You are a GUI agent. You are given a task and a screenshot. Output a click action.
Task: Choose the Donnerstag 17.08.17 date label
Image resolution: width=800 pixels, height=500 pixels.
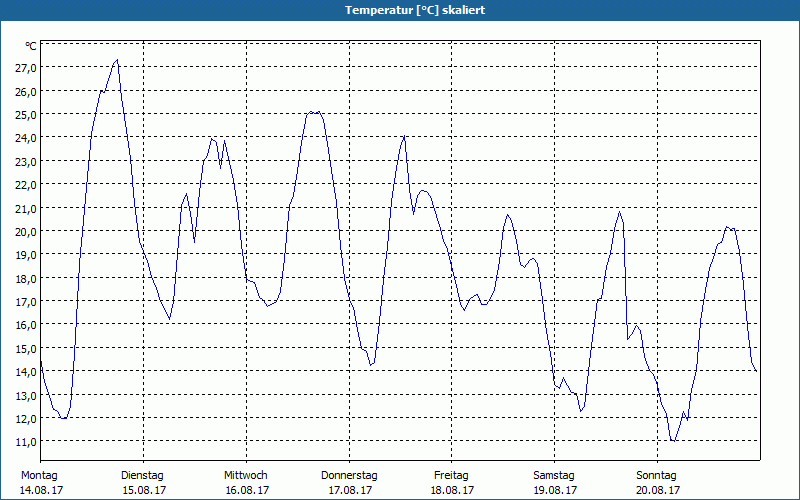coord(349,483)
